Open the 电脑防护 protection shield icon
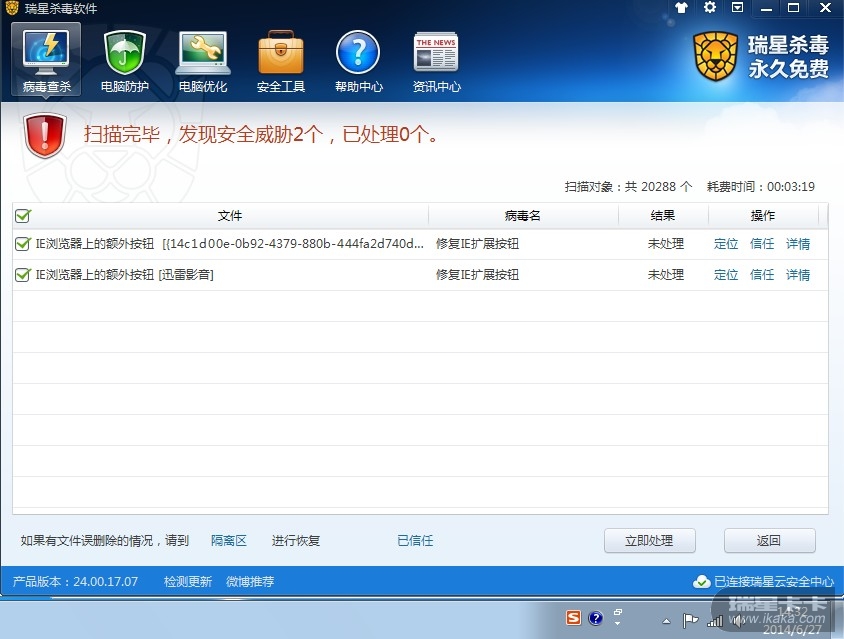The width and height of the screenshot is (844, 639). point(124,60)
